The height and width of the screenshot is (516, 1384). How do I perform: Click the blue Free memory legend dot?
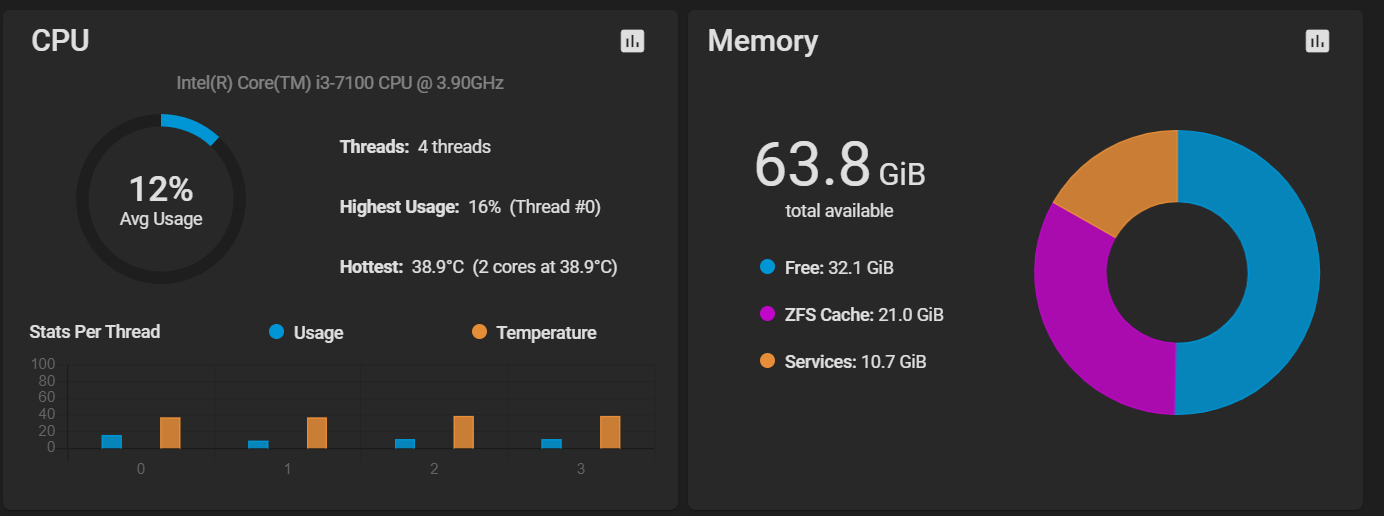[767, 267]
